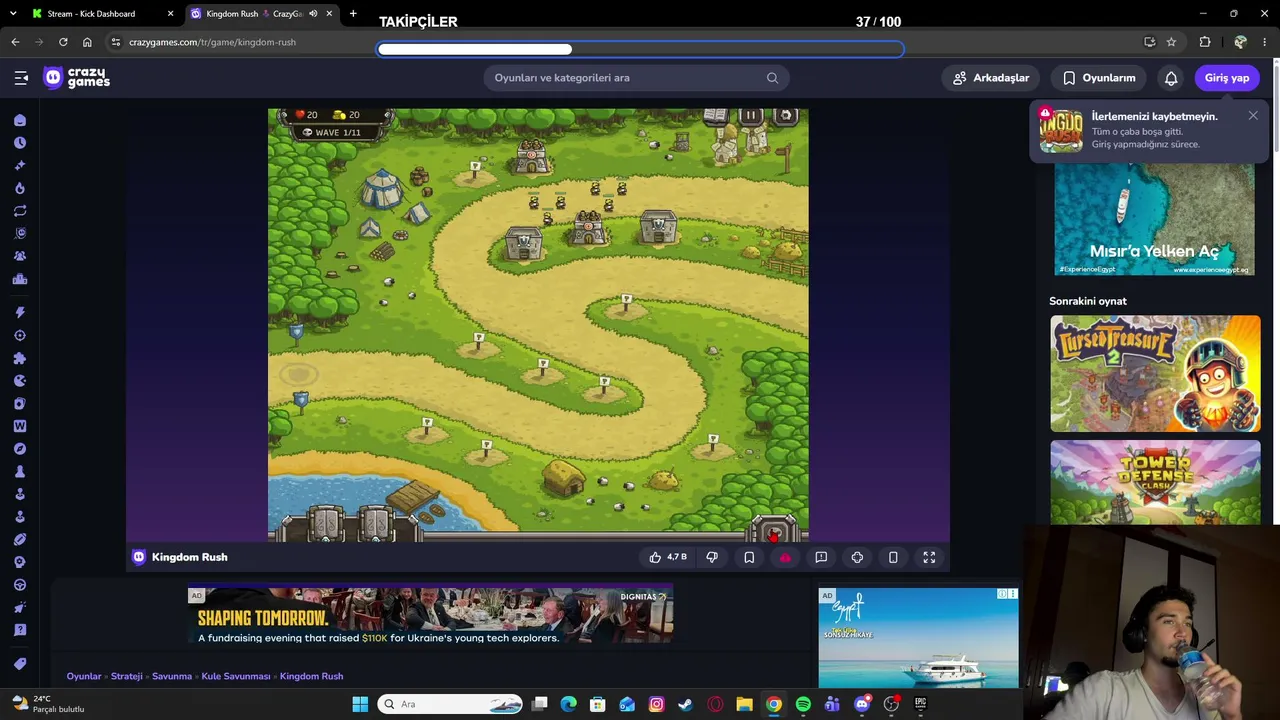Viewport: 1280px width, 720px height.
Task: Open the notifications bell
Action: [x=1171, y=78]
